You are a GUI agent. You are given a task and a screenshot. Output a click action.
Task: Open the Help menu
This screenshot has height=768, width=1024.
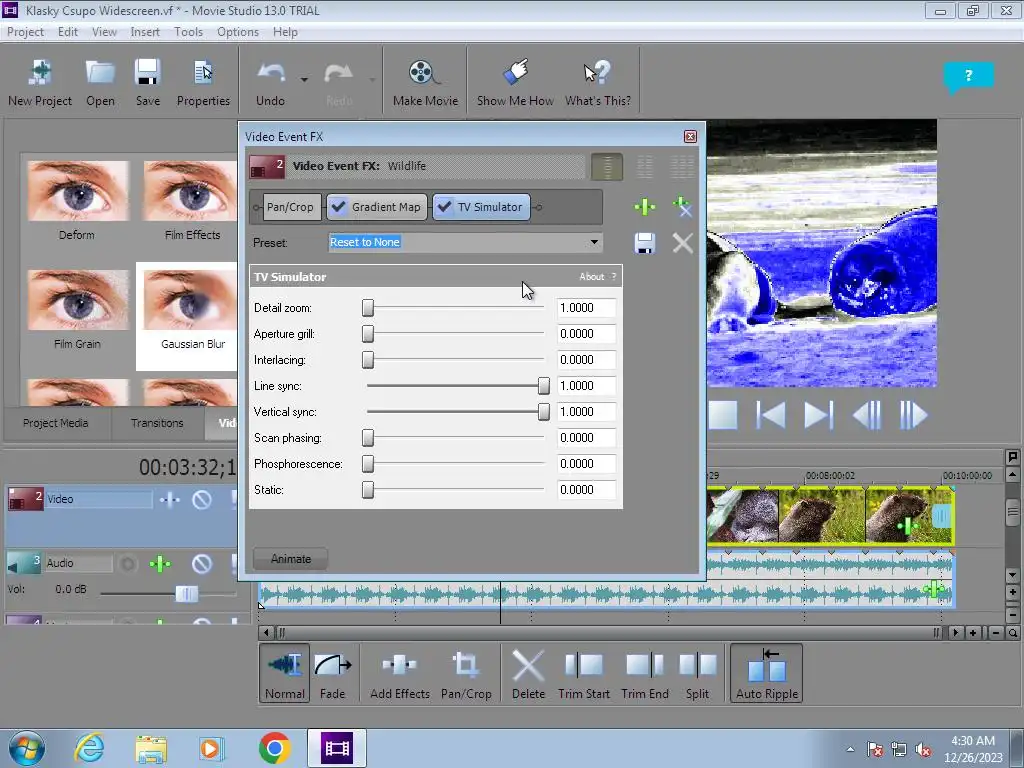pyautogui.click(x=285, y=32)
